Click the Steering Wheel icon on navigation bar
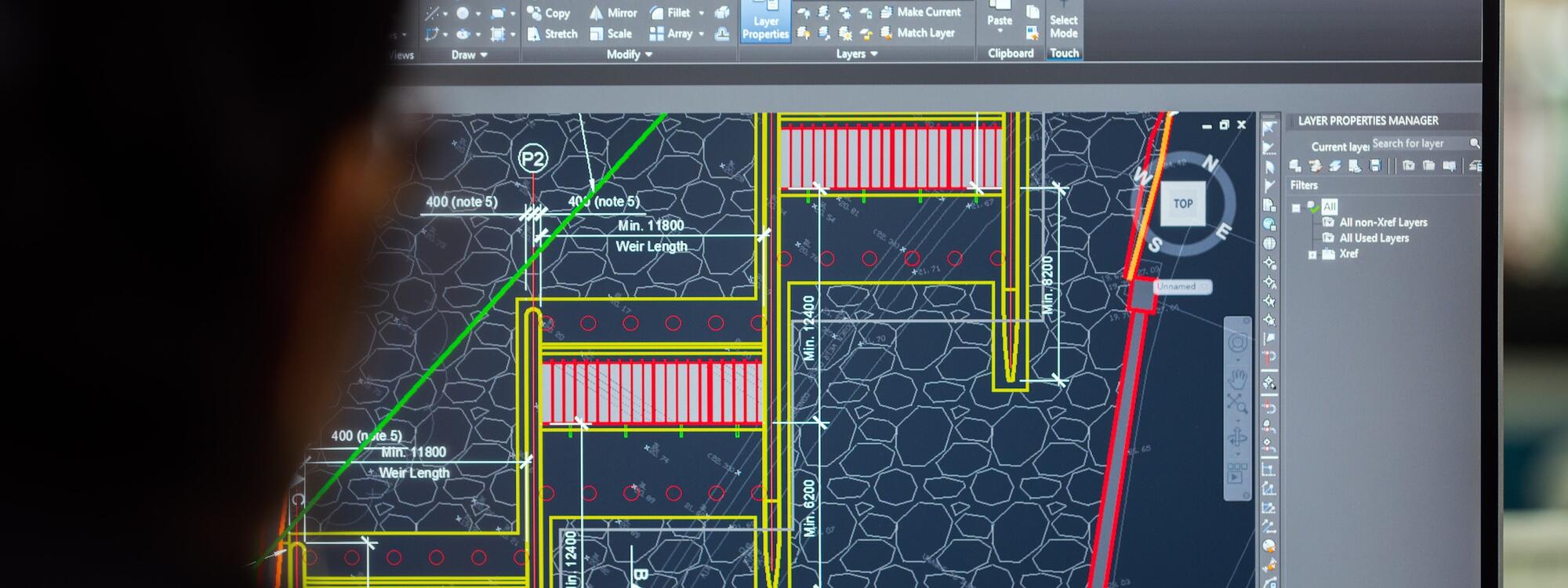The image size is (1568, 588). [1237, 343]
